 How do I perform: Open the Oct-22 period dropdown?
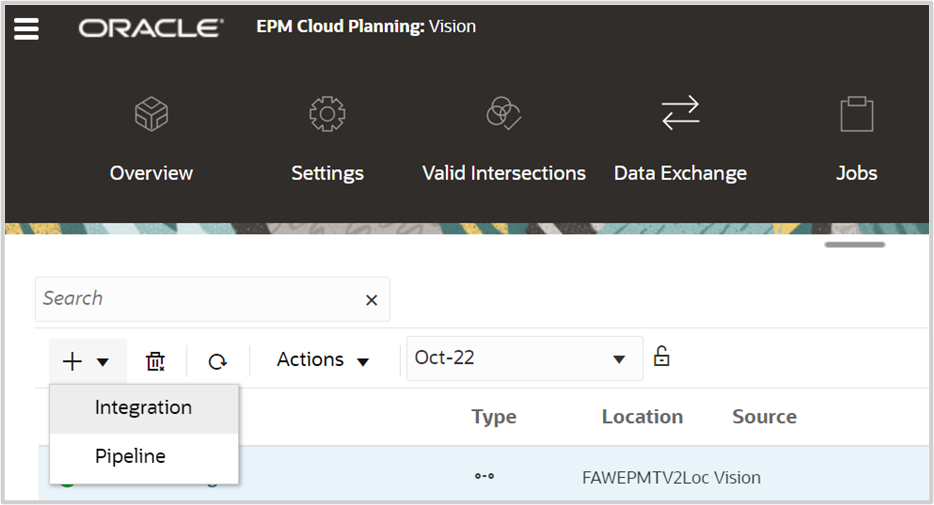pyautogui.click(x=523, y=358)
